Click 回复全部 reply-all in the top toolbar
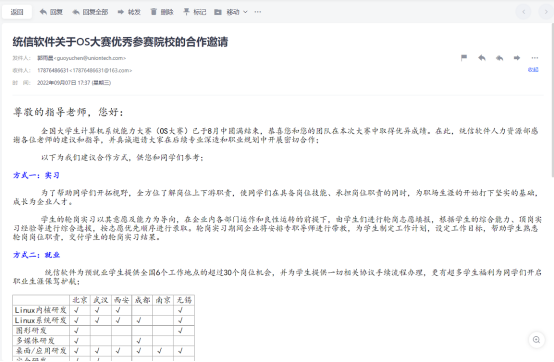Viewport: 554px width, 362px height. 90,12
